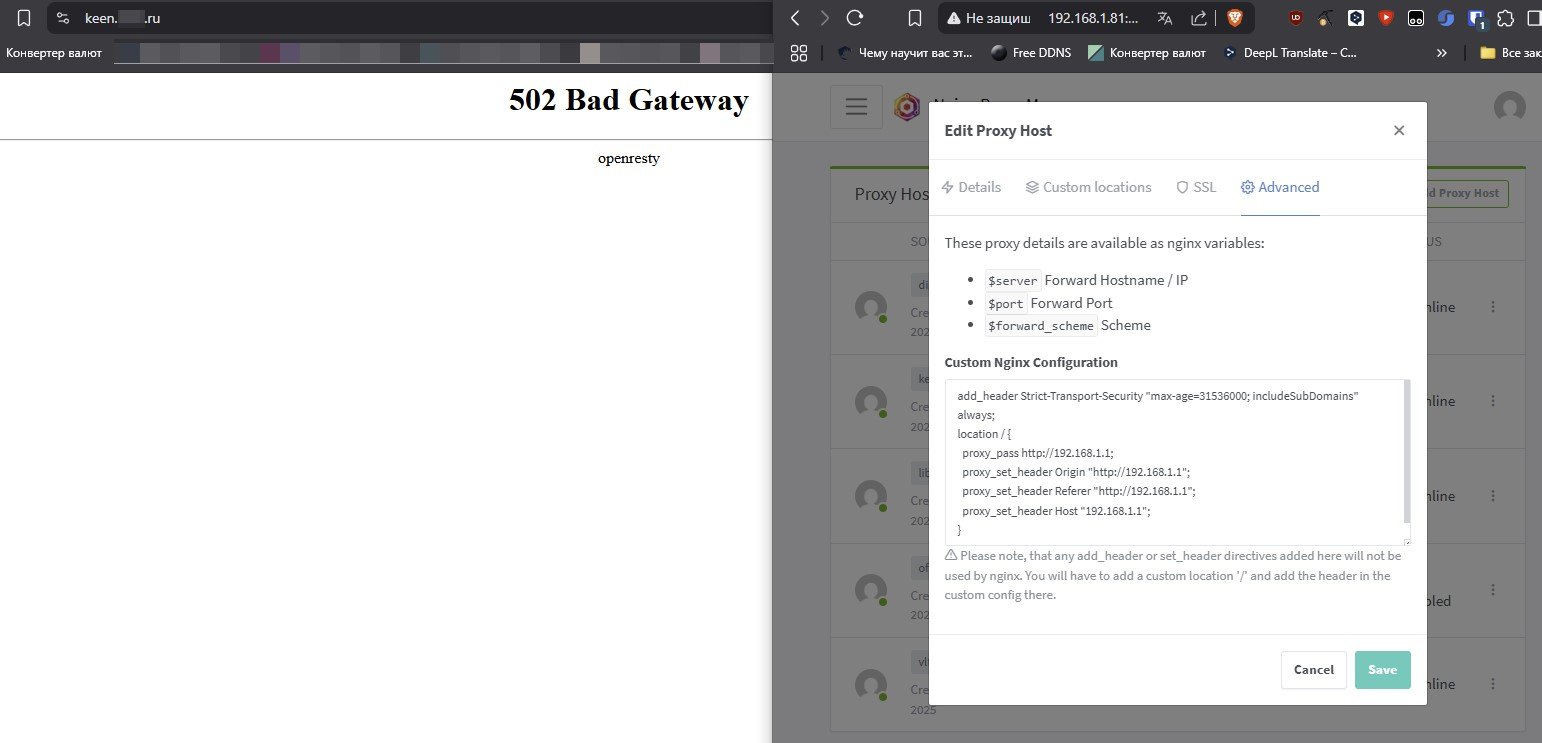
Task: Click the Cancel button
Action: (1314, 670)
